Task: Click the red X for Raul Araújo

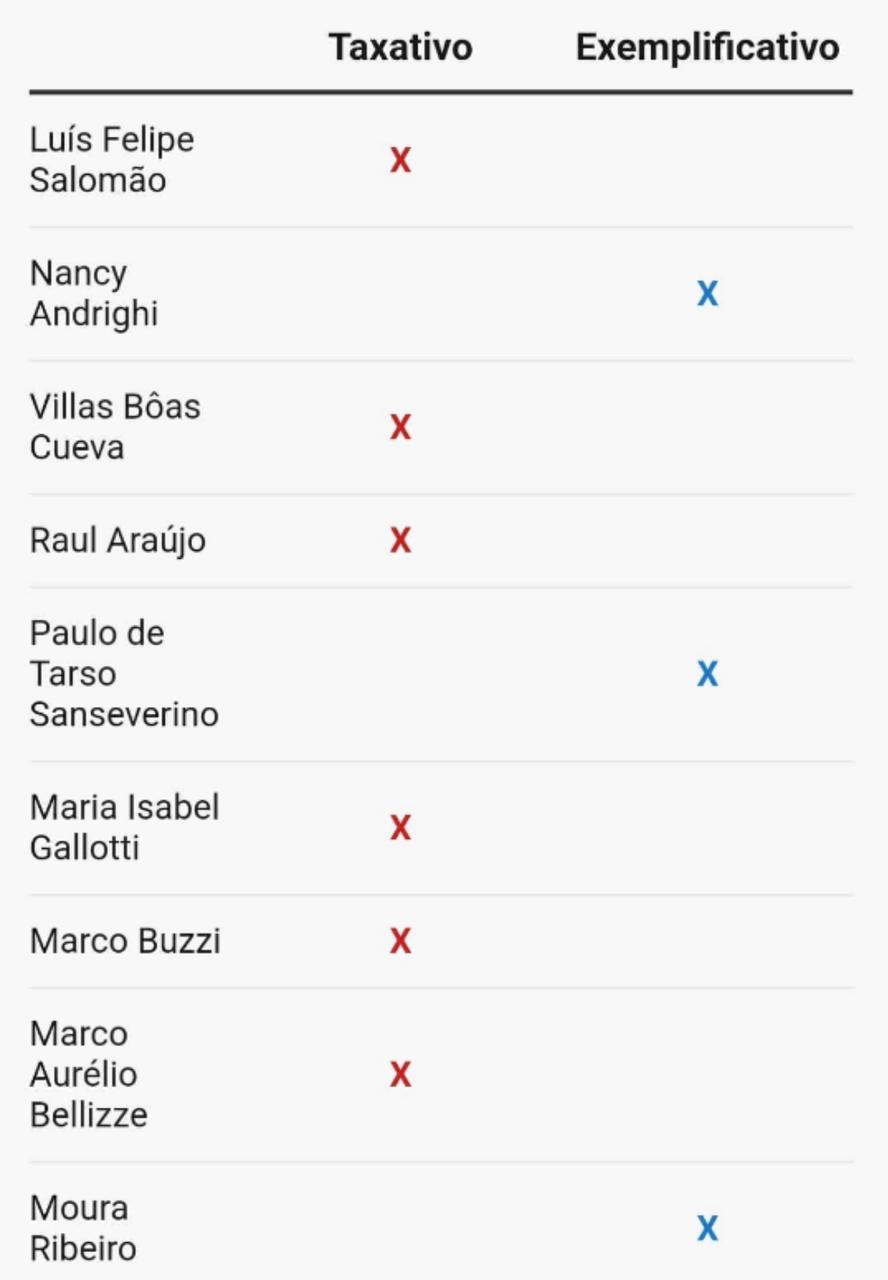Action: (x=400, y=541)
